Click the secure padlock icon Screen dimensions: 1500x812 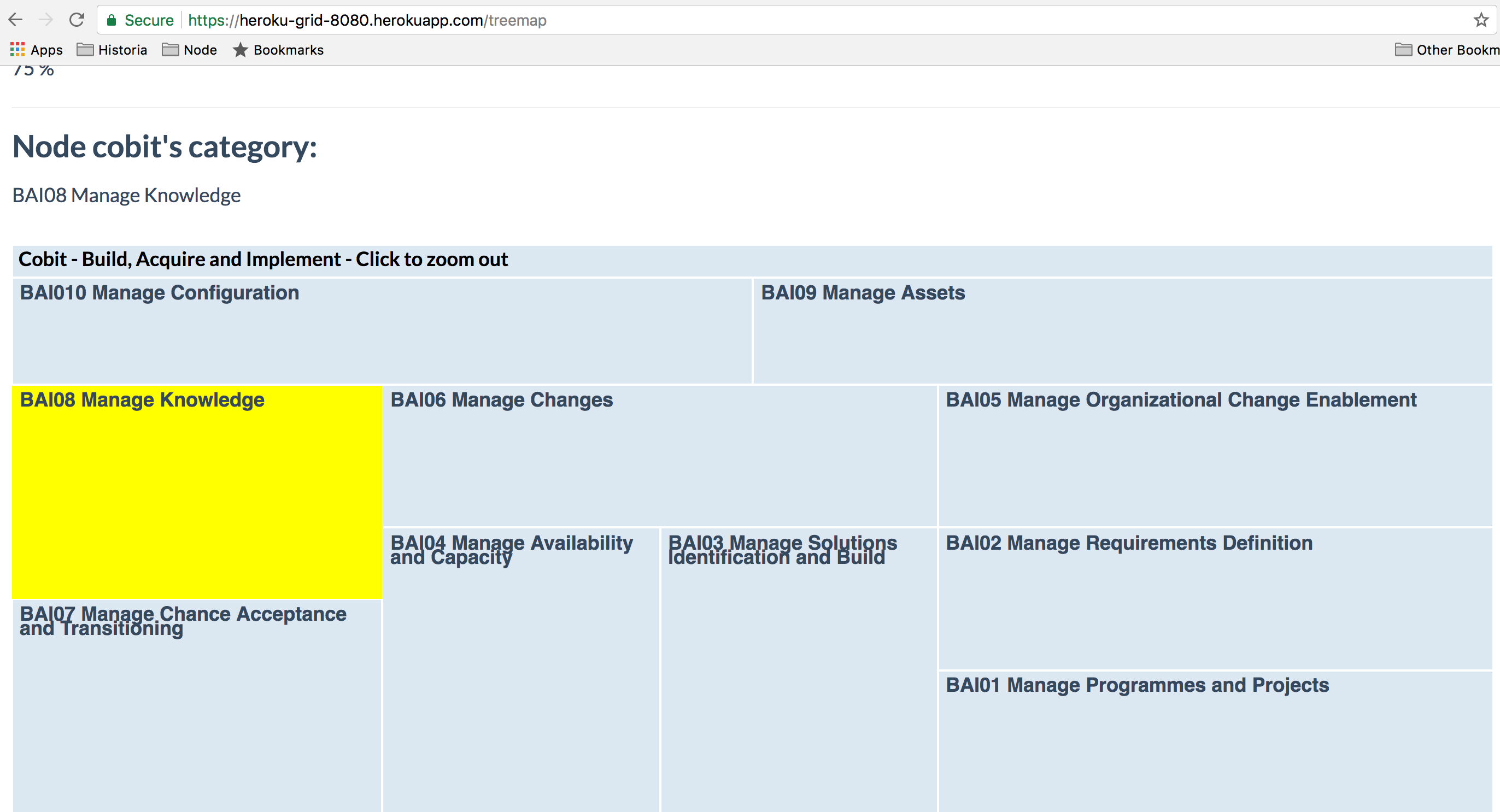(111, 20)
